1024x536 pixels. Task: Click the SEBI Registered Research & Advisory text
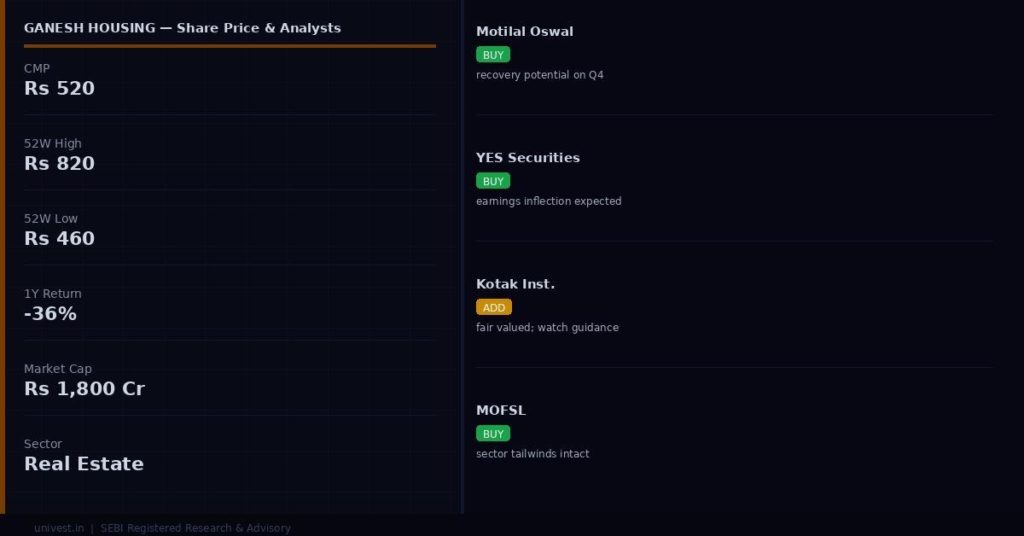pyautogui.click(x=195, y=528)
